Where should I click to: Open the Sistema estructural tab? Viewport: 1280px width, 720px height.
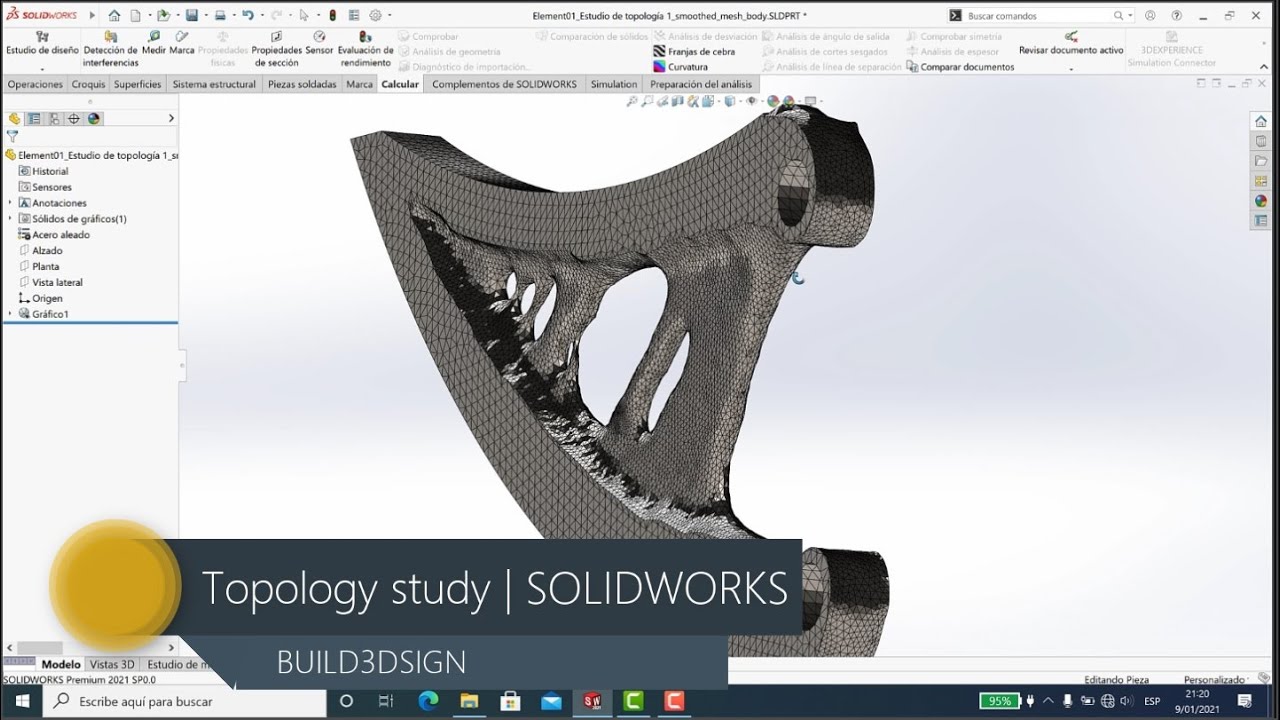[214, 84]
